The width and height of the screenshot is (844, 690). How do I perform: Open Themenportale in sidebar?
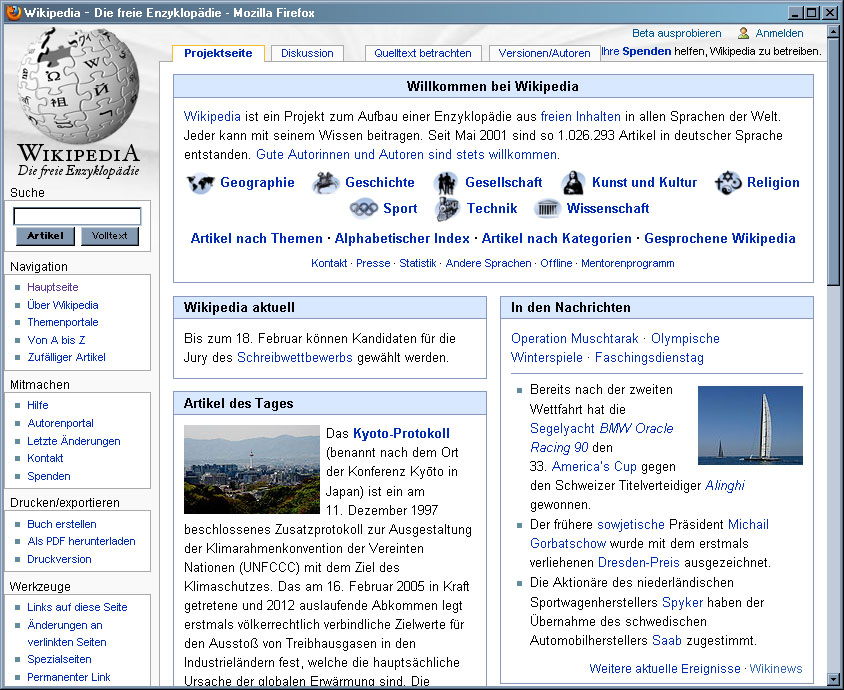pyautogui.click(x=62, y=322)
